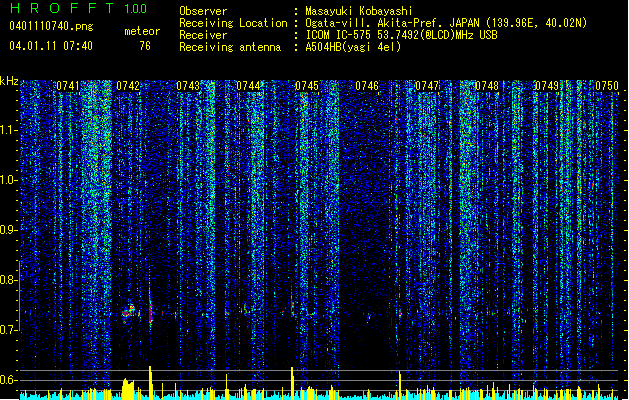
Task: Click the yellow intensity spike before 0745
Action: [292, 383]
